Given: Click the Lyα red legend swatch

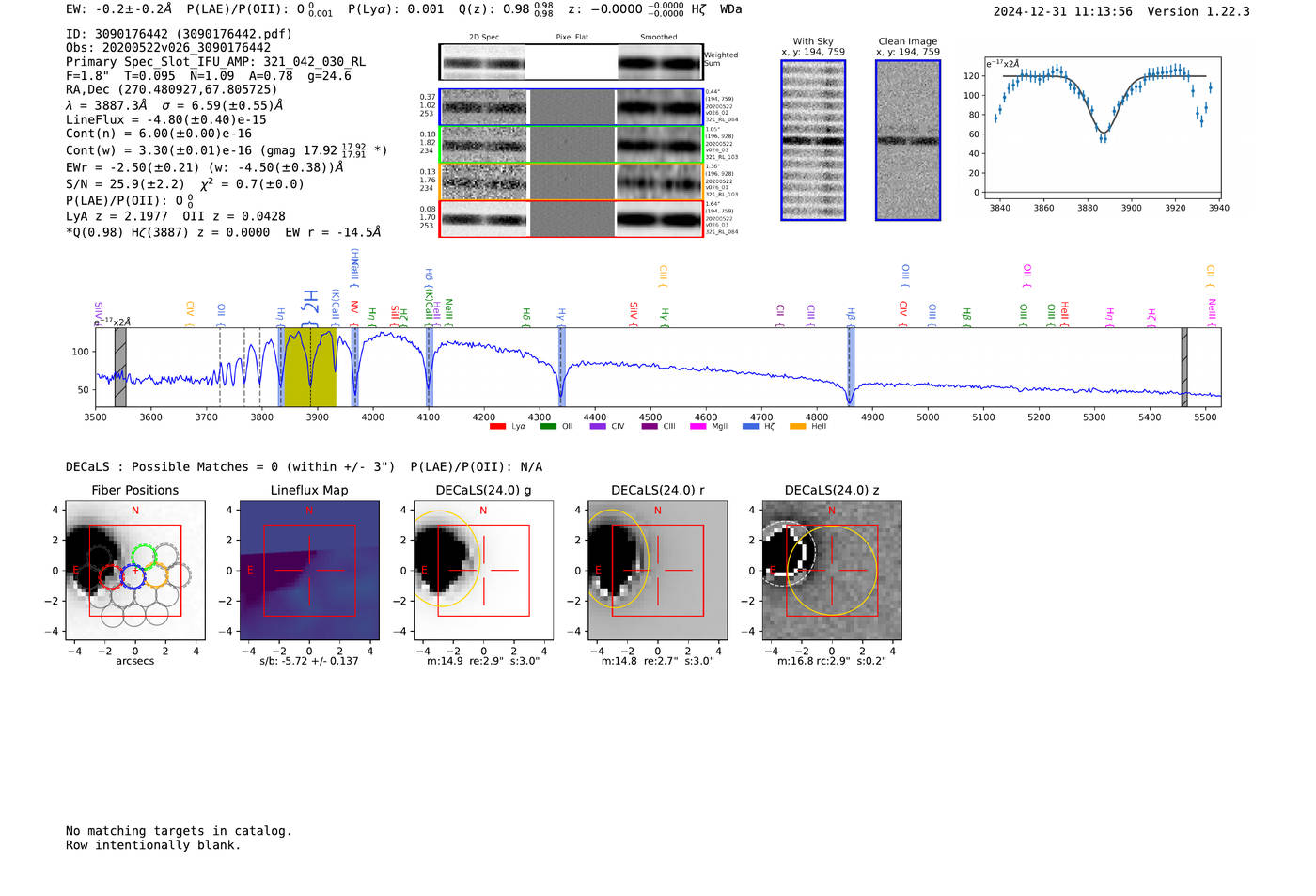Looking at the screenshot, I should click(497, 426).
